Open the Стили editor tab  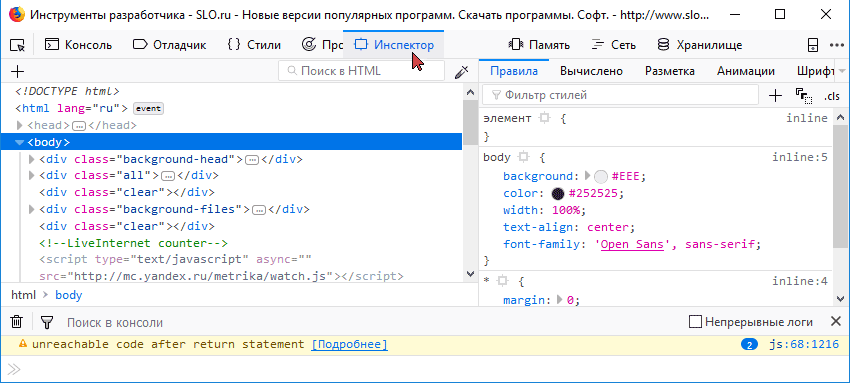pos(254,45)
